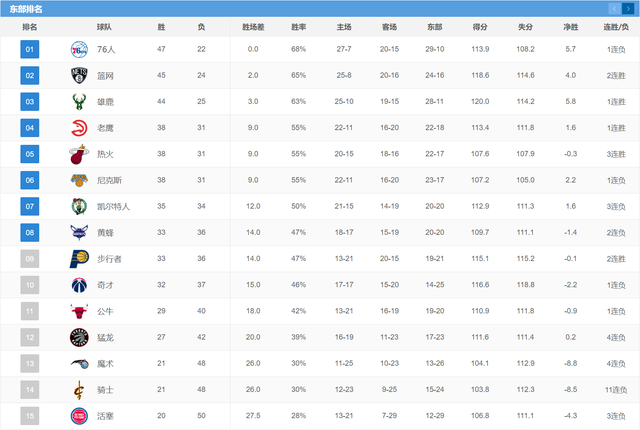Click the 排名 column header
The image size is (640, 430).
30,27
